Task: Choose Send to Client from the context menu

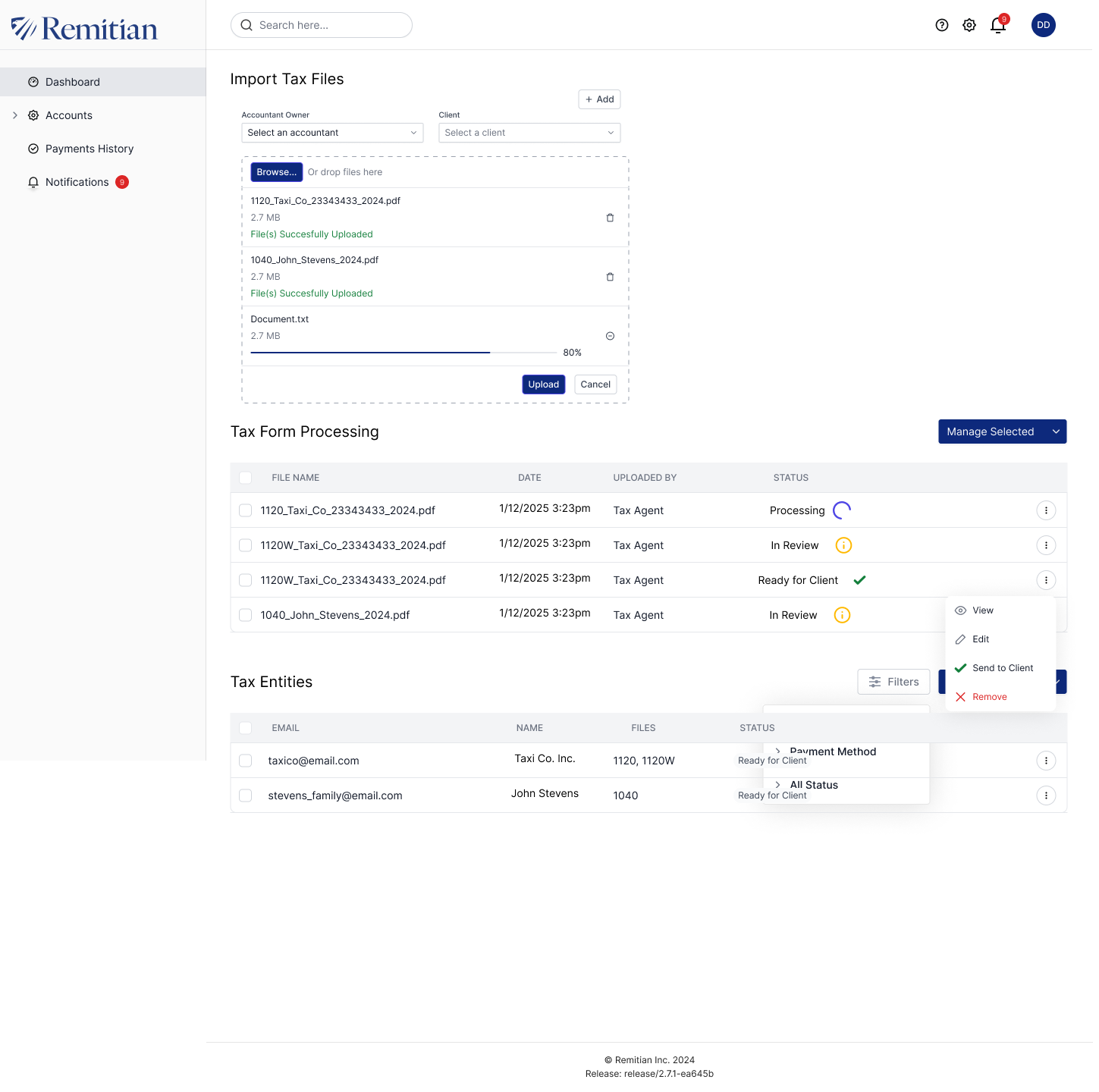Action: pyautogui.click(x=1000, y=668)
